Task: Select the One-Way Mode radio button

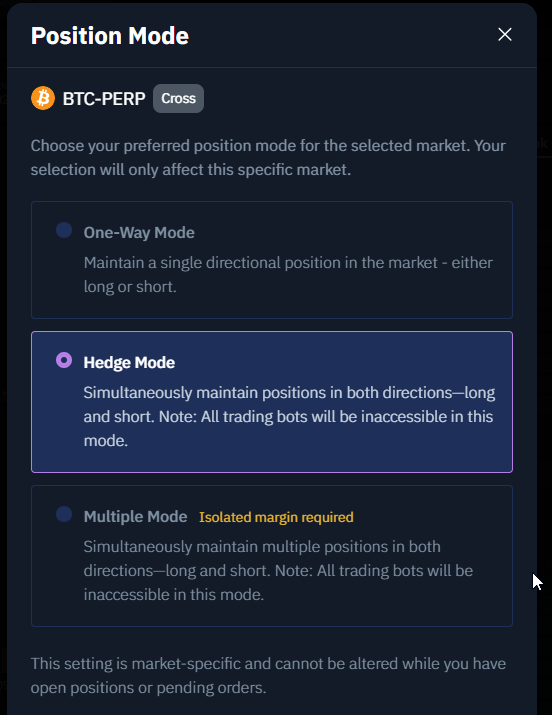Action: click(64, 230)
